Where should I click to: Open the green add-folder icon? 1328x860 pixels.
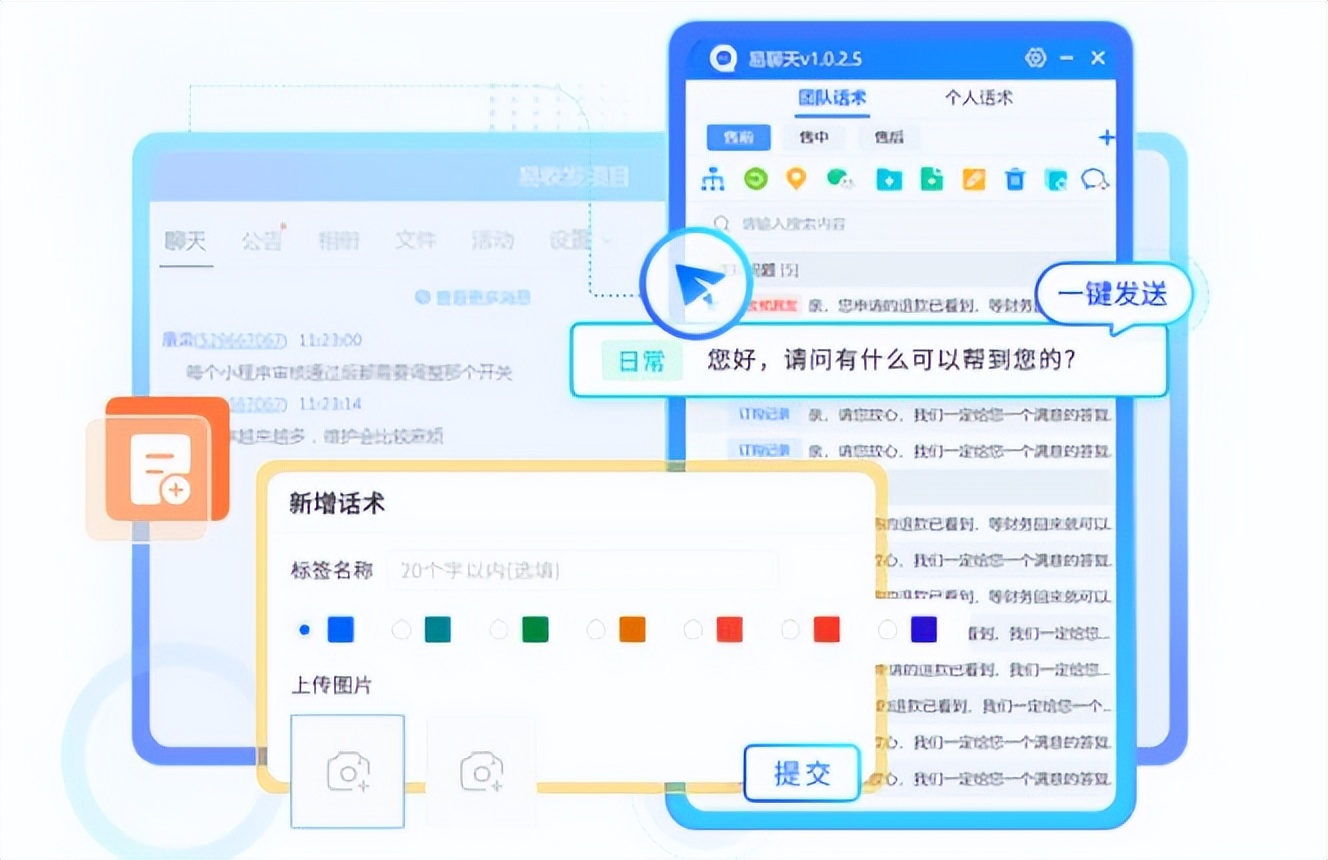click(930, 180)
